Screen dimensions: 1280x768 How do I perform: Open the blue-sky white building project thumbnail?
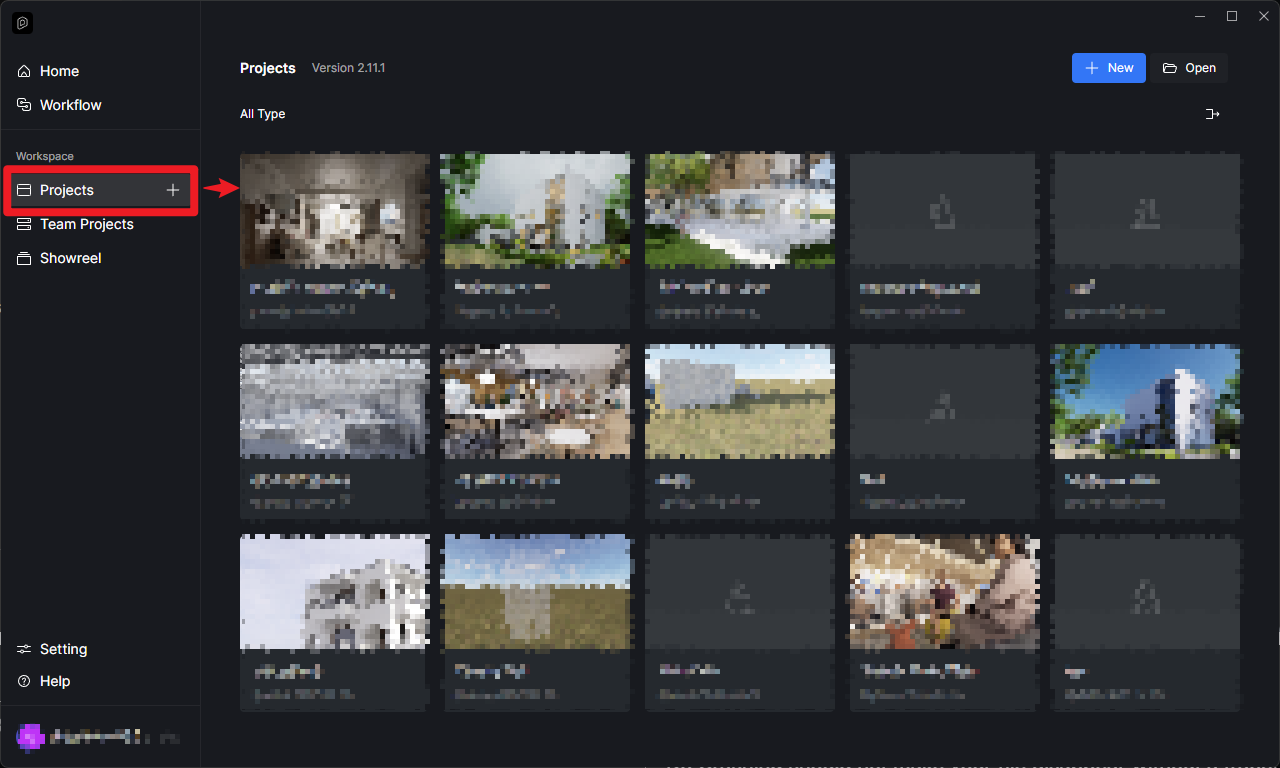point(1145,402)
